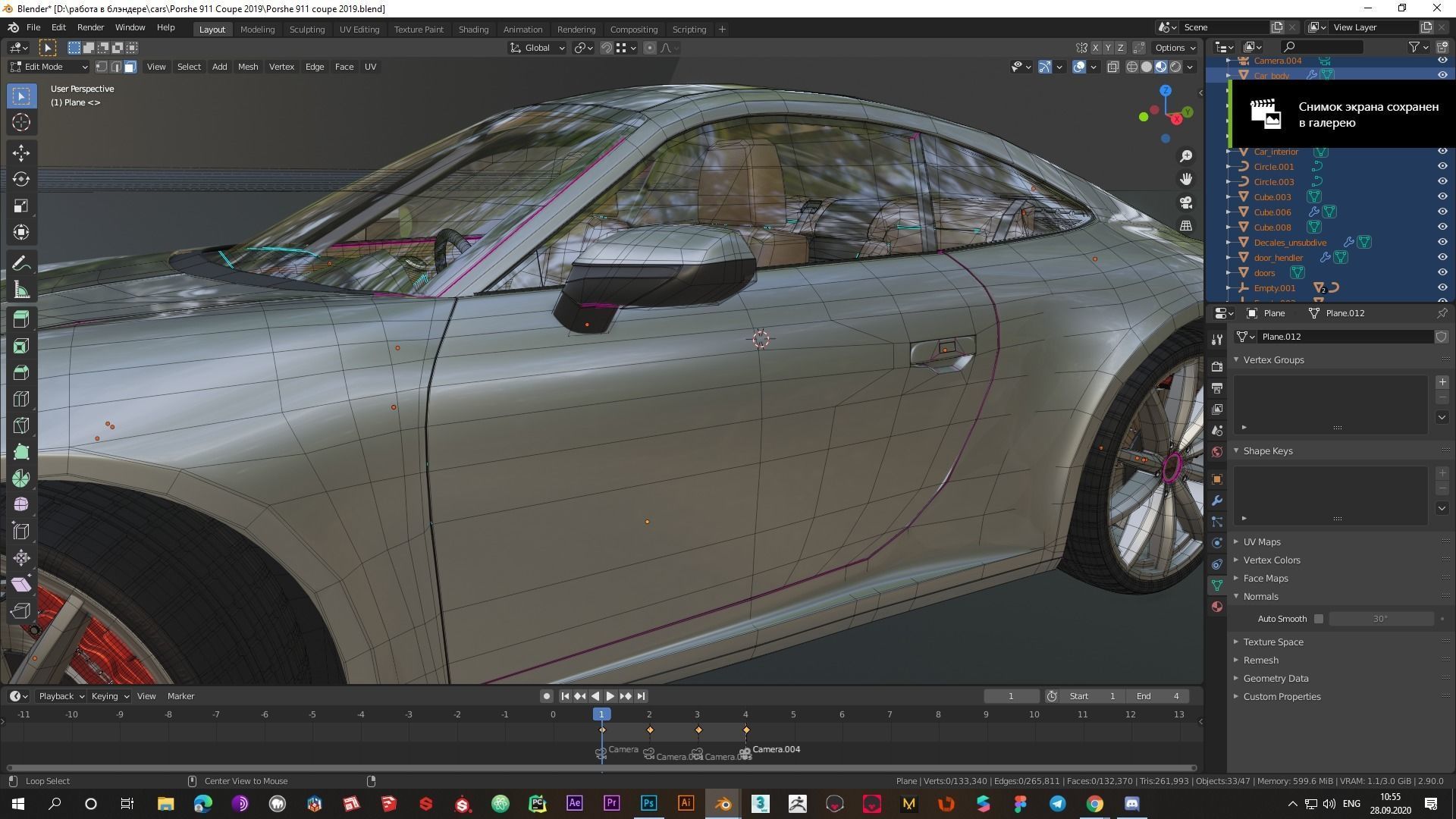Open the Shading workspace tab
Screen dimensions: 1456x819
473,29
